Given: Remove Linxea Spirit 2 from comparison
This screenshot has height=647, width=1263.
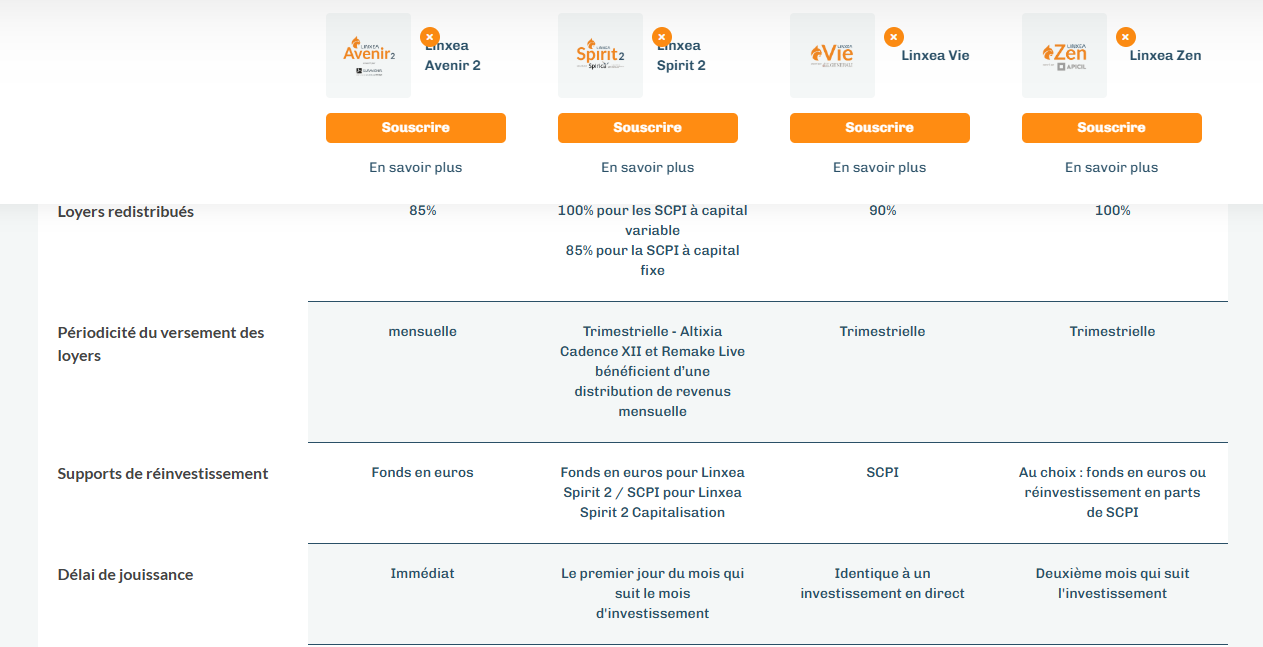Looking at the screenshot, I should (x=662, y=37).
